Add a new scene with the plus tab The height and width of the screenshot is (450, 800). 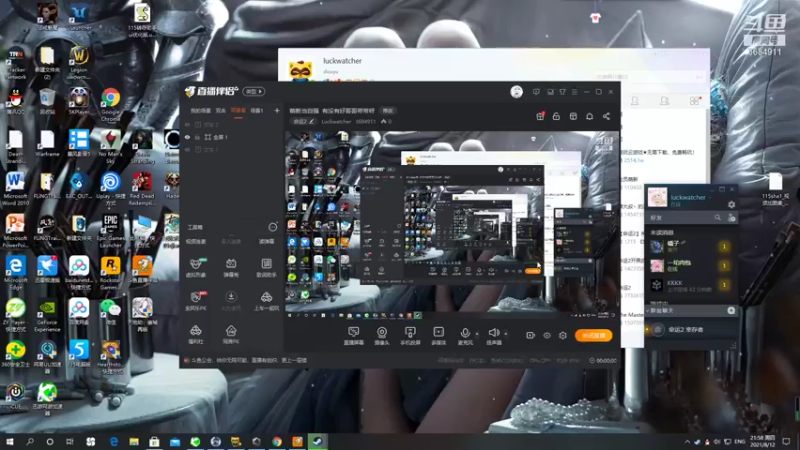(x=277, y=111)
